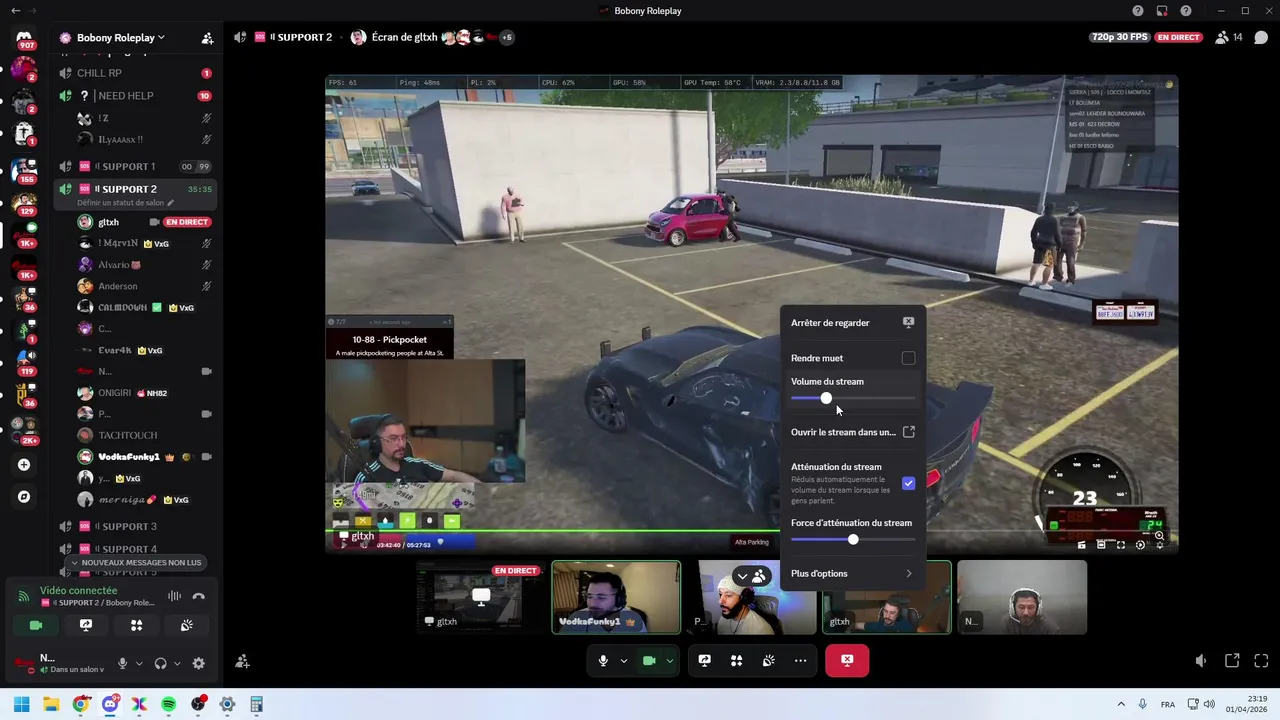The height and width of the screenshot is (720, 1280).
Task: Mute microphone in bottom call controls
Action: [x=603, y=661]
